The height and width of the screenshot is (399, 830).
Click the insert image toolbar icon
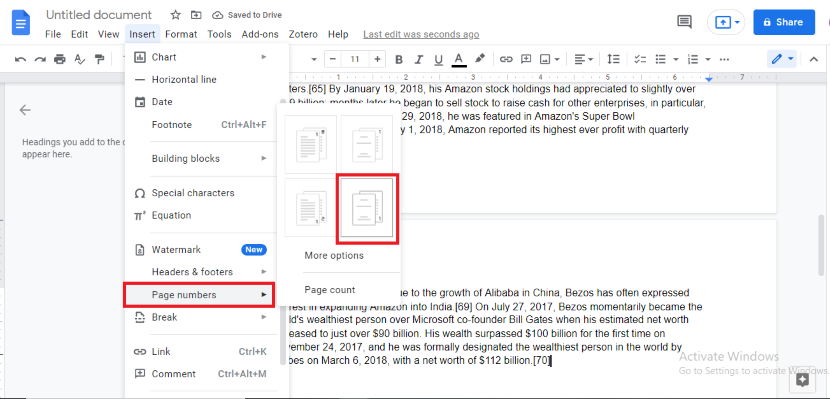pos(549,59)
